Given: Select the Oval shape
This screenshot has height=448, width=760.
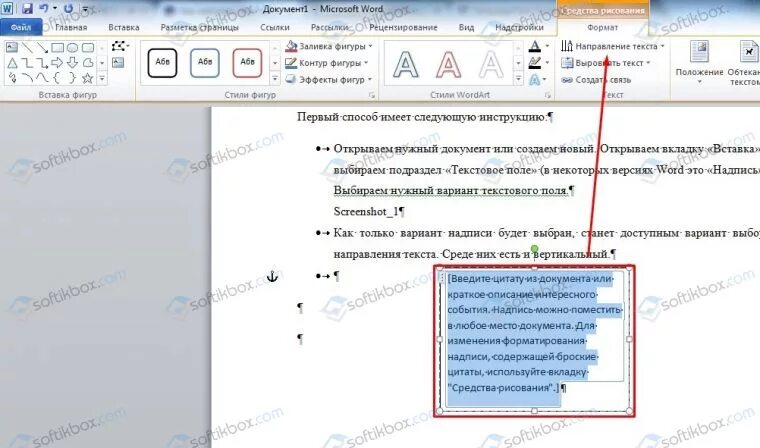Looking at the screenshot, I should [x=73, y=48].
